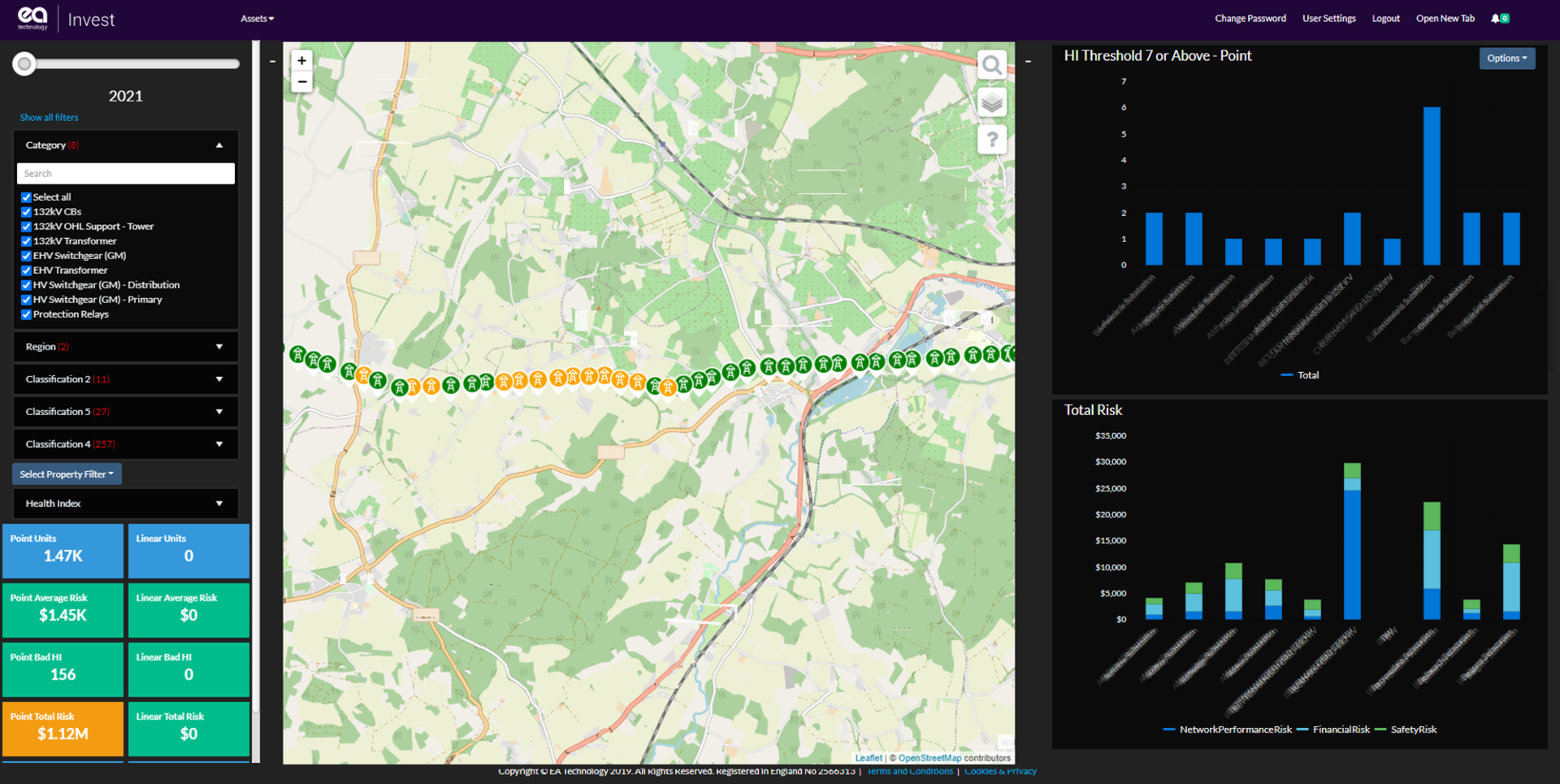The width and height of the screenshot is (1560, 784).
Task: Click the map zoom out minus button
Action: 301,82
